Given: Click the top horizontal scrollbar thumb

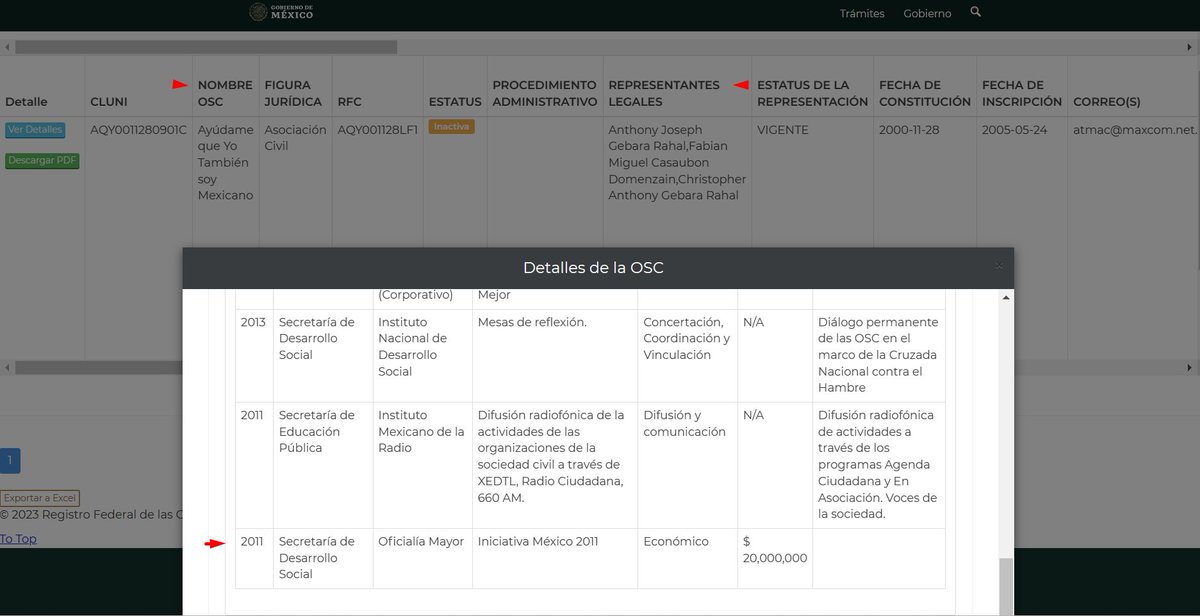Looking at the screenshot, I should tap(206, 47).
